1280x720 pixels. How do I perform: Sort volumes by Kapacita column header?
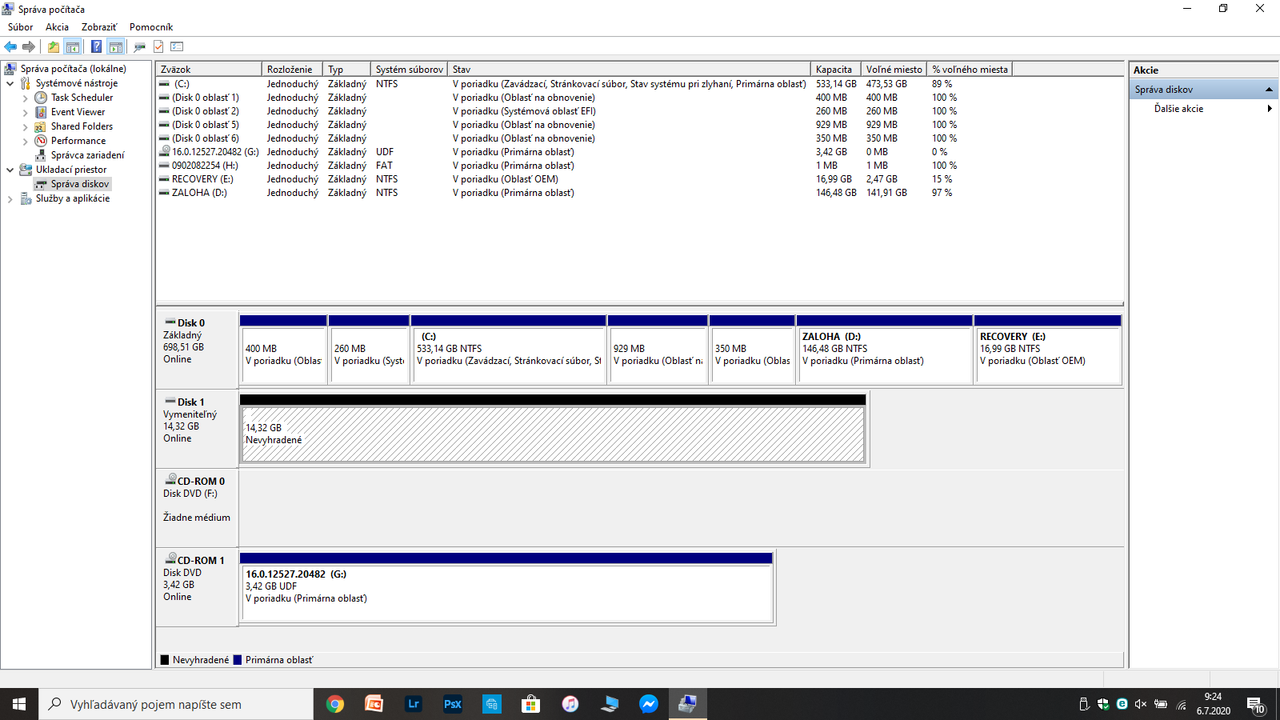(836, 69)
